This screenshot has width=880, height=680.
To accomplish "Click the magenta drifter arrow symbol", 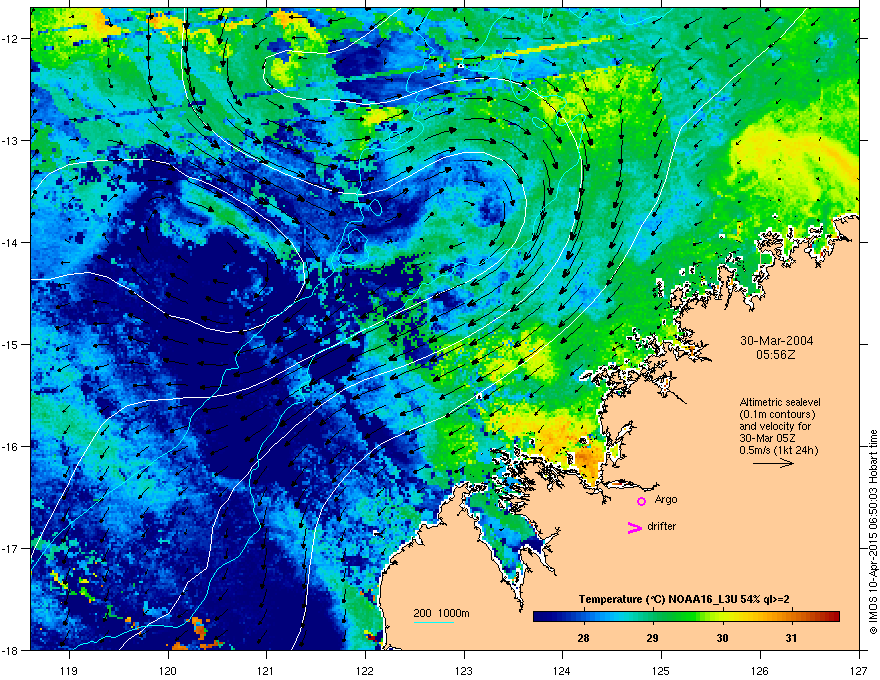I will [x=635, y=527].
